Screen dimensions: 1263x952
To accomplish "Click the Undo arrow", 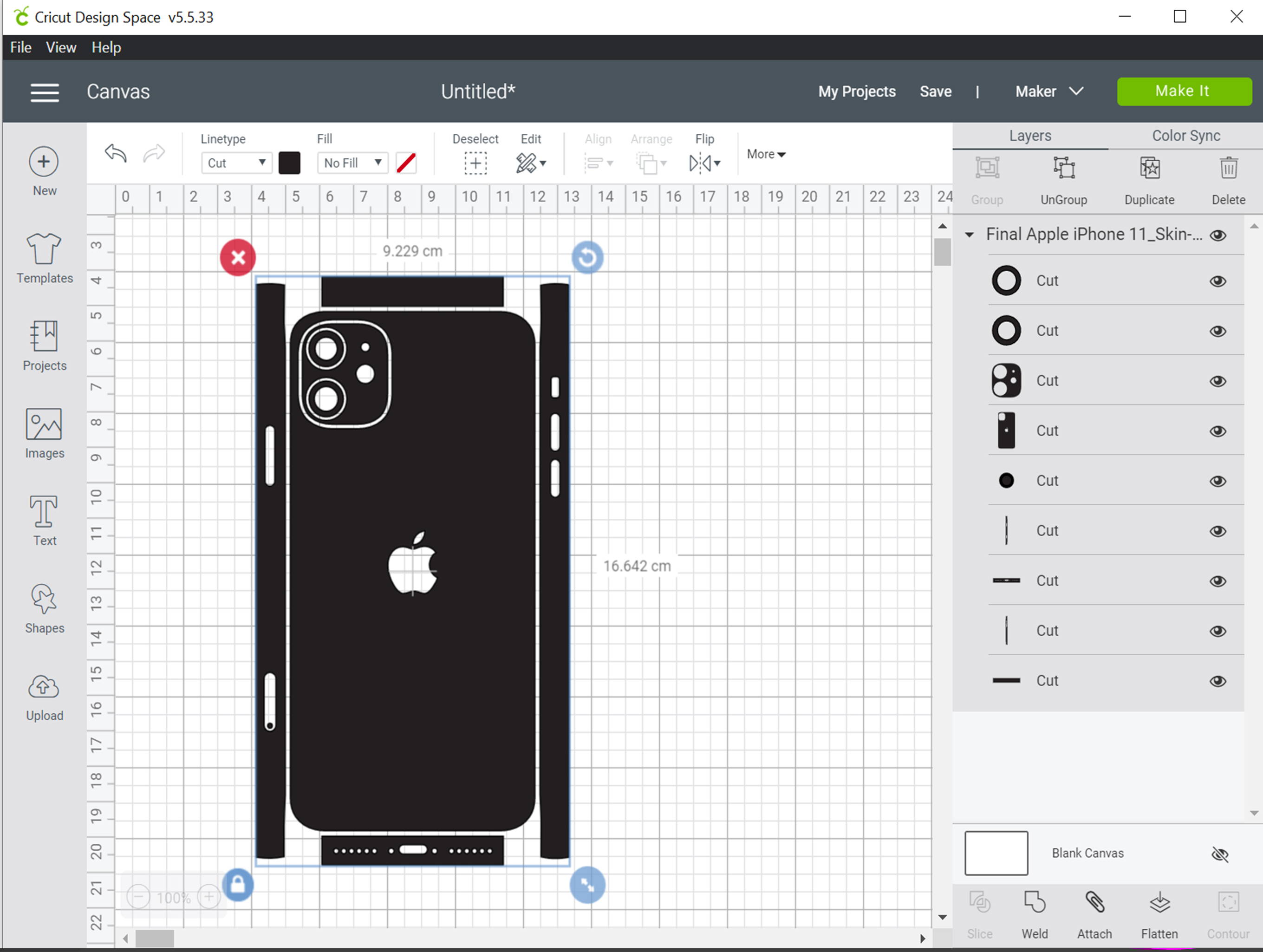I will pos(116,153).
